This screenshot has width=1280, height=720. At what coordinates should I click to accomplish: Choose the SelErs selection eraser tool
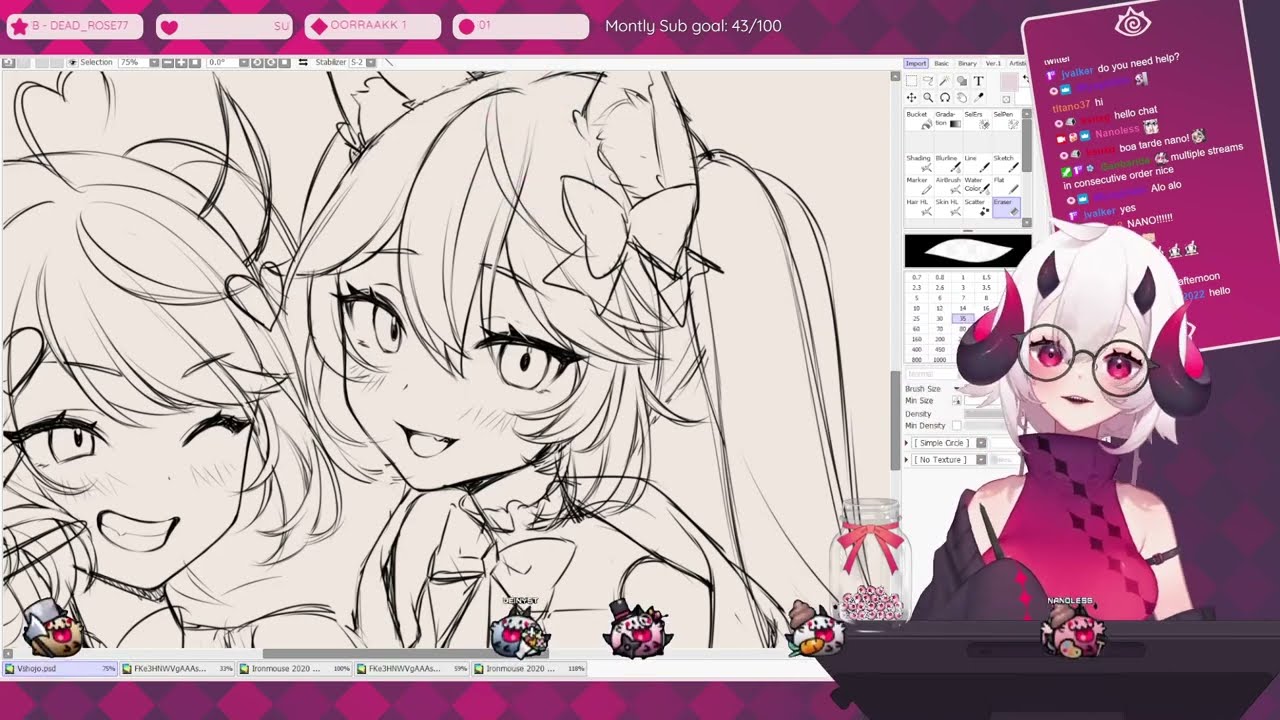click(x=977, y=120)
